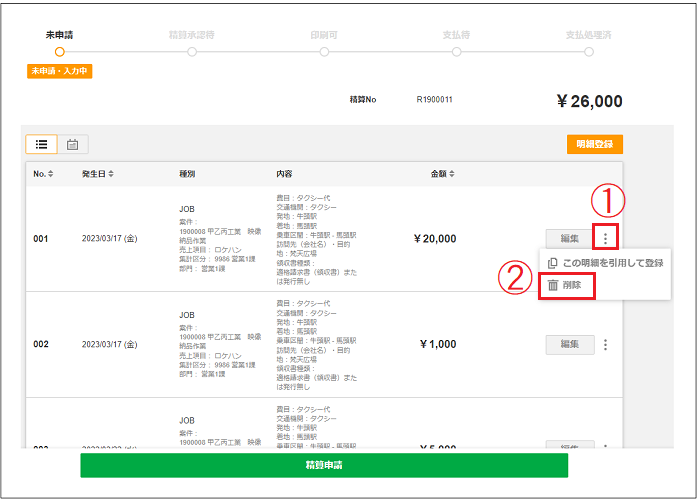Open three-dot menu for row 002
The image size is (700, 502).
[605, 344]
